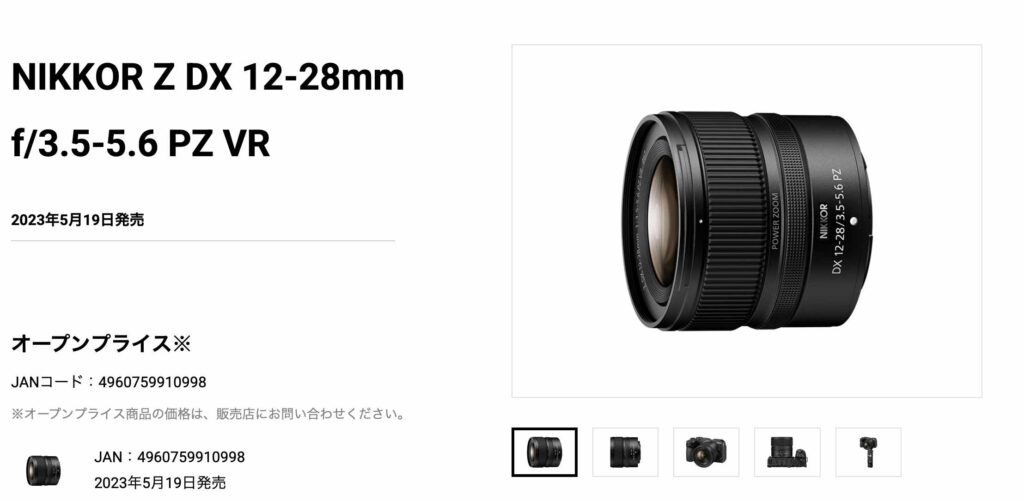
Task: Click the NIKKOR Z DX 12-28mm title
Action: [208, 78]
